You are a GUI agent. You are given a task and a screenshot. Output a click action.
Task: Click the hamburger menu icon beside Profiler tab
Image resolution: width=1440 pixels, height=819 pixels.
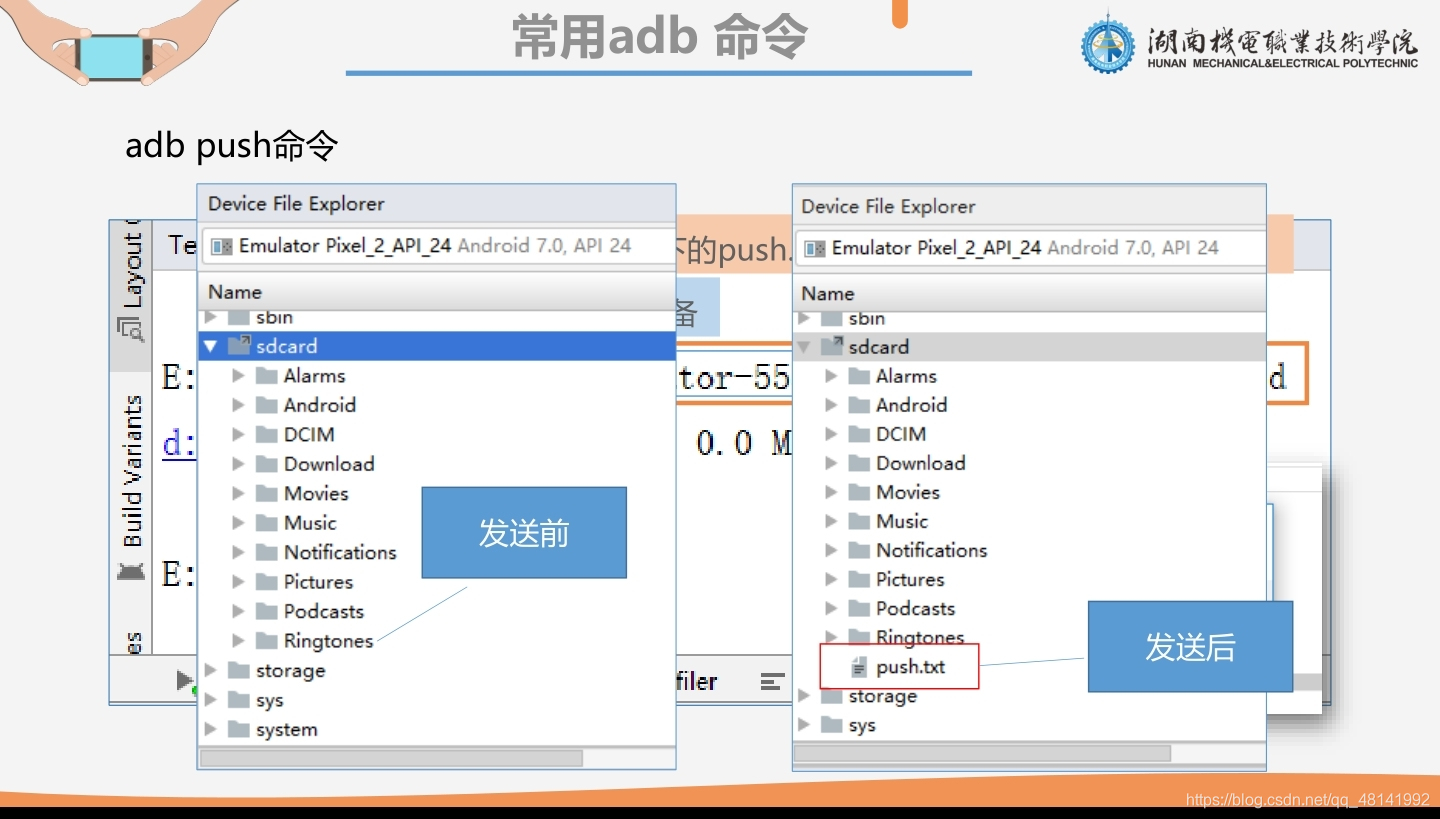click(772, 681)
